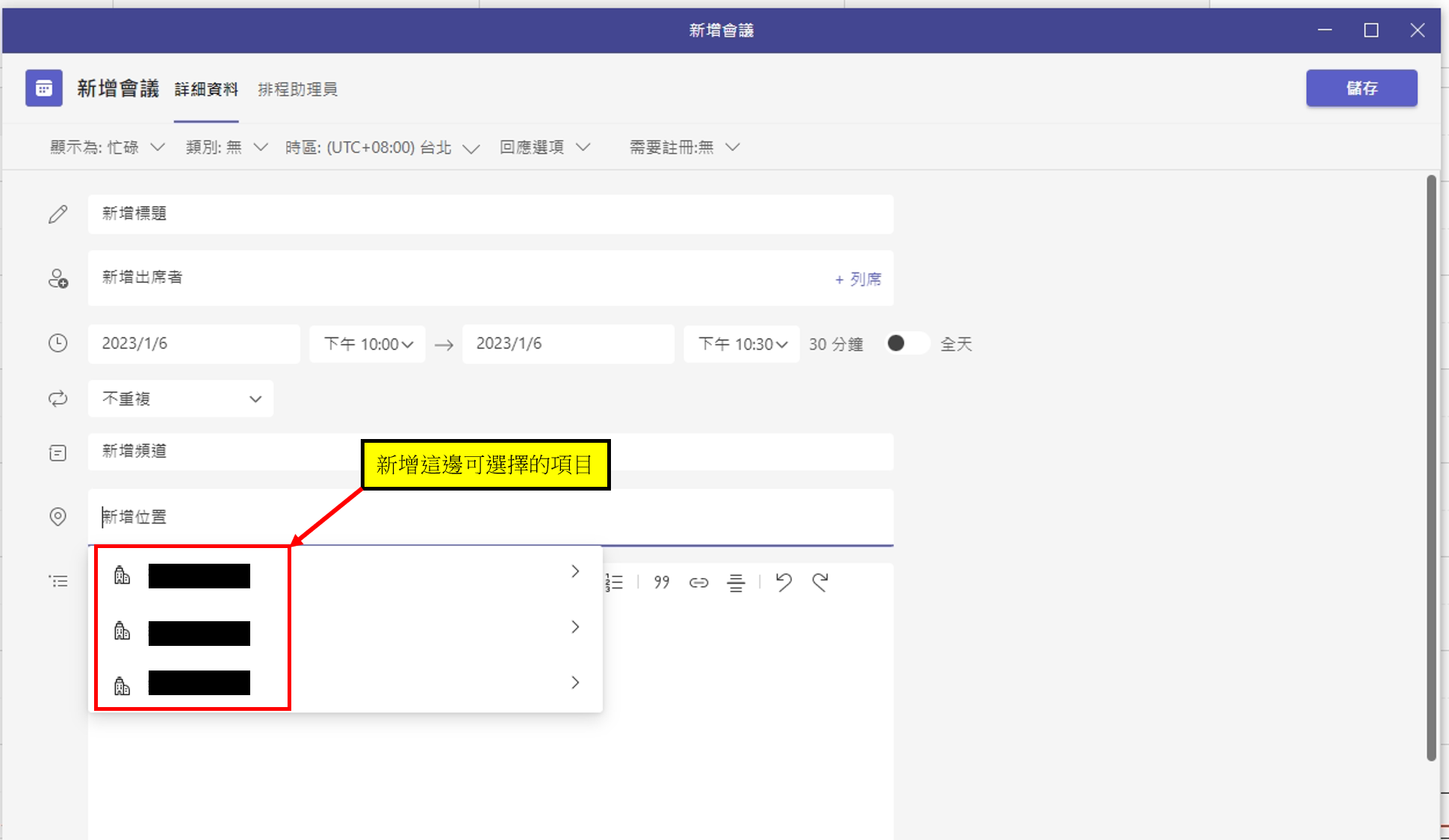Click the numbered list icon
The width and height of the screenshot is (1449, 840).
(x=615, y=582)
